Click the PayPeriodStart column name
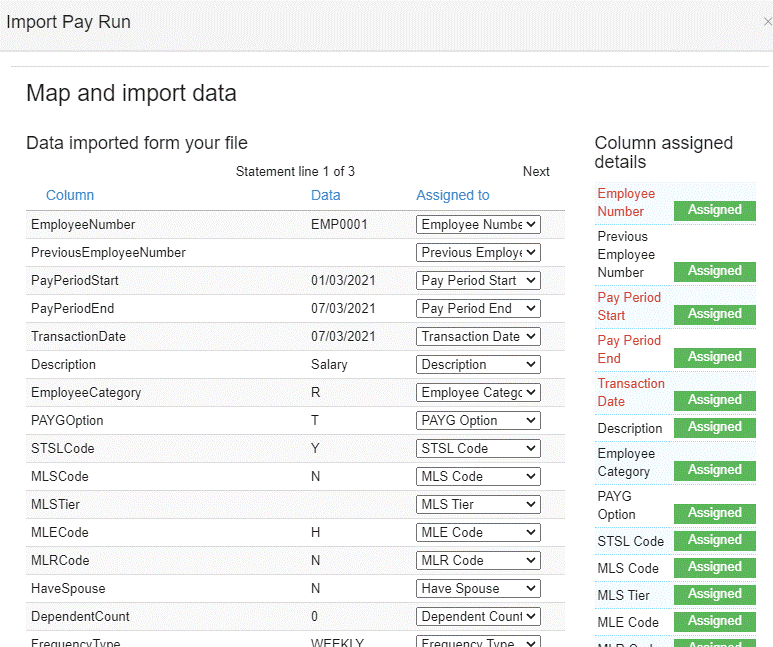This screenshot has width=773, height=647. tap(74, 281)
